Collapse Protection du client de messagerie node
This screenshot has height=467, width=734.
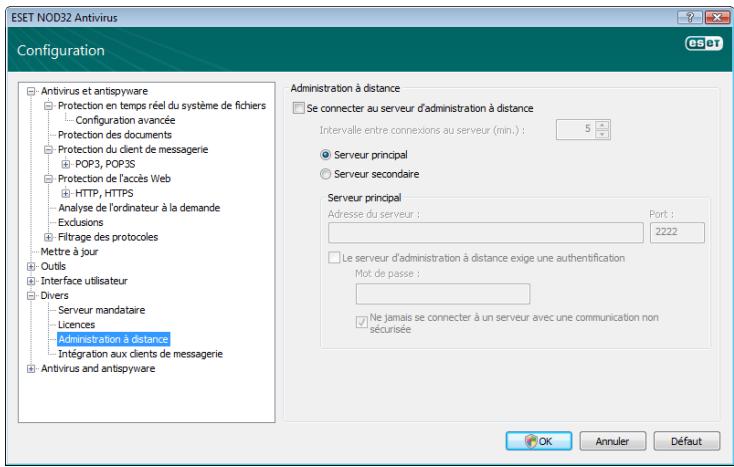click(48, 150)
